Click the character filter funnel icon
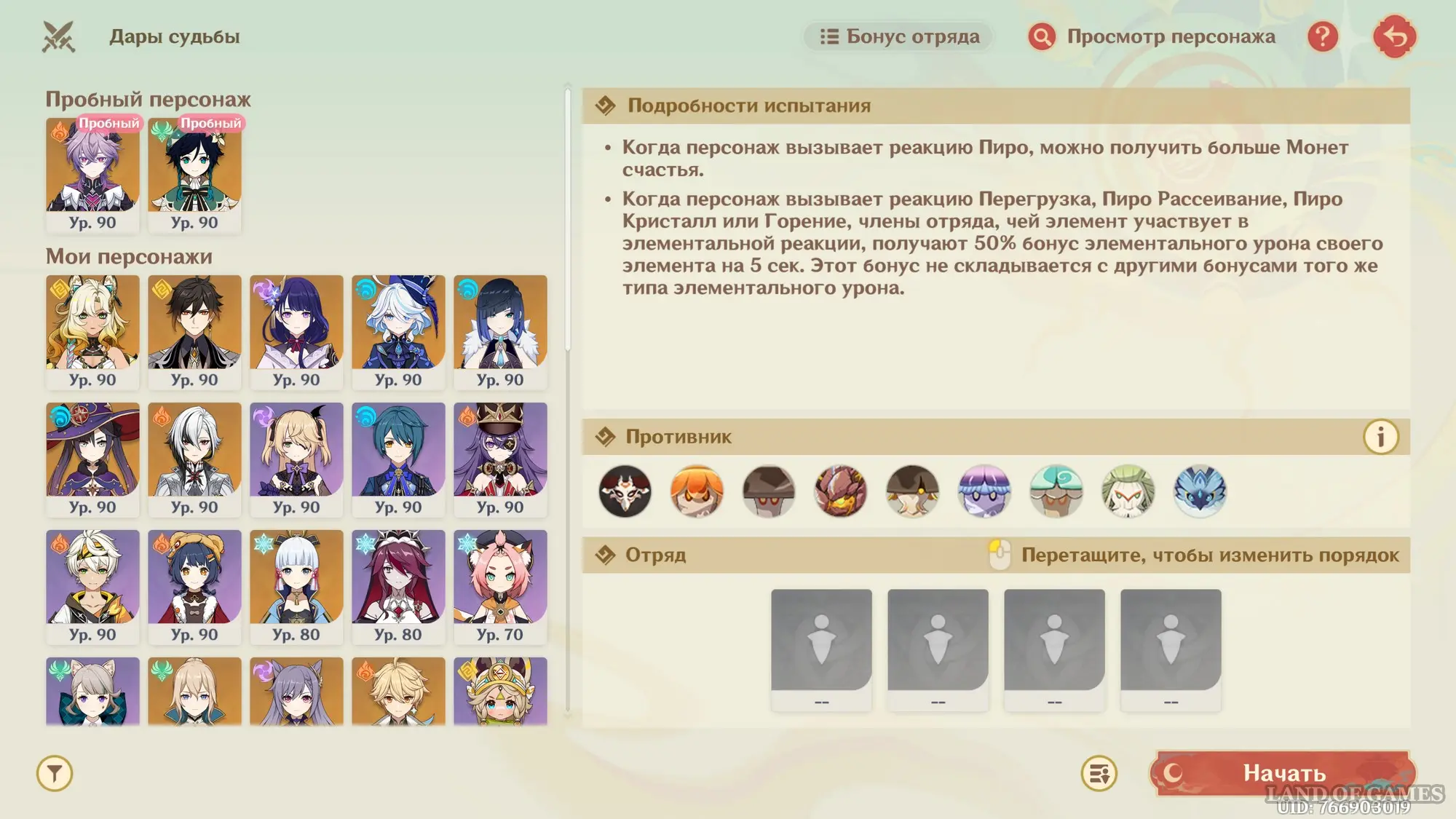The image size is (1456, 819). 55,773
